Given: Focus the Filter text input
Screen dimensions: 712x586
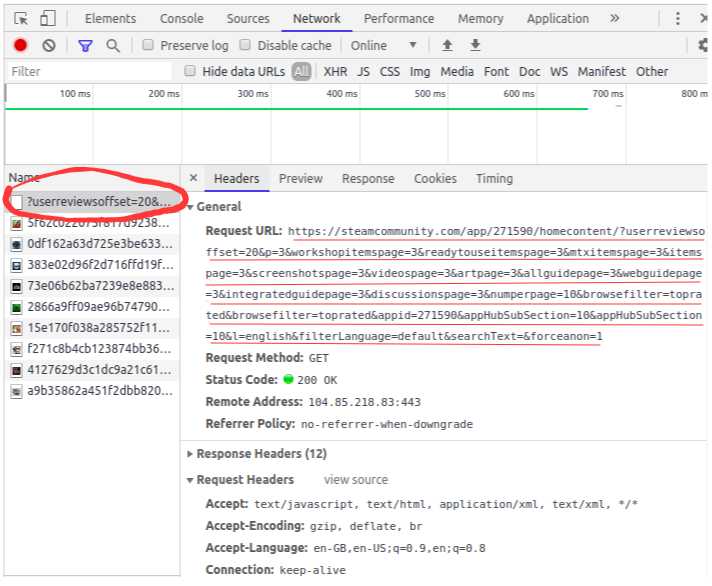Looking at the screenshot, I should [91, 72].
